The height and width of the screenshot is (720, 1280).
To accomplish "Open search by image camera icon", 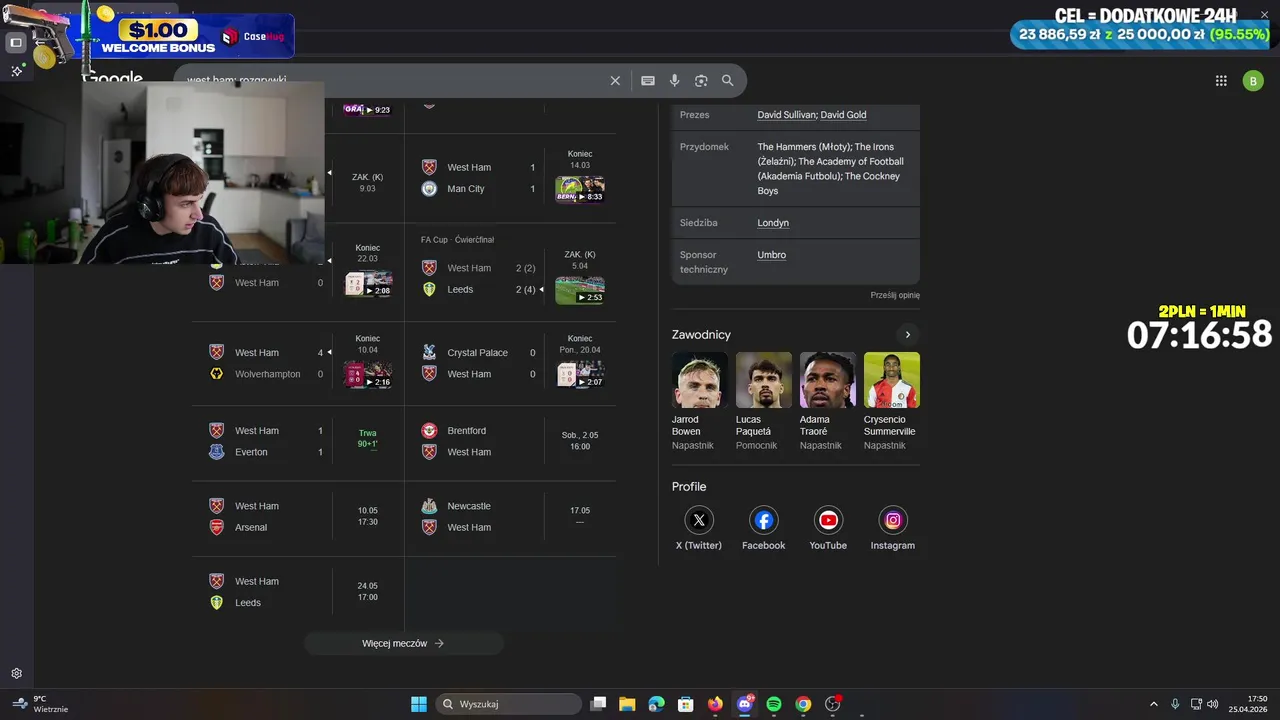I will tap(701, 81).
